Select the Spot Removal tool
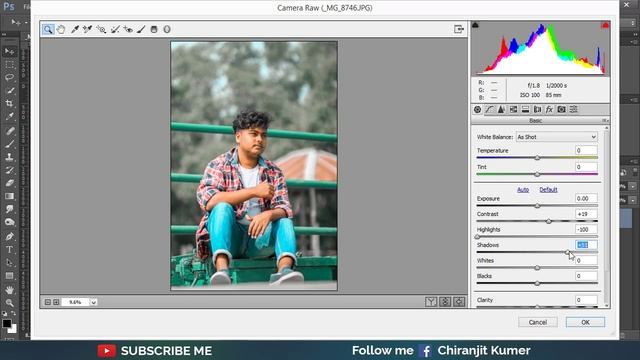This screenshot has height=360, width=640. click(x=115, y=29)
